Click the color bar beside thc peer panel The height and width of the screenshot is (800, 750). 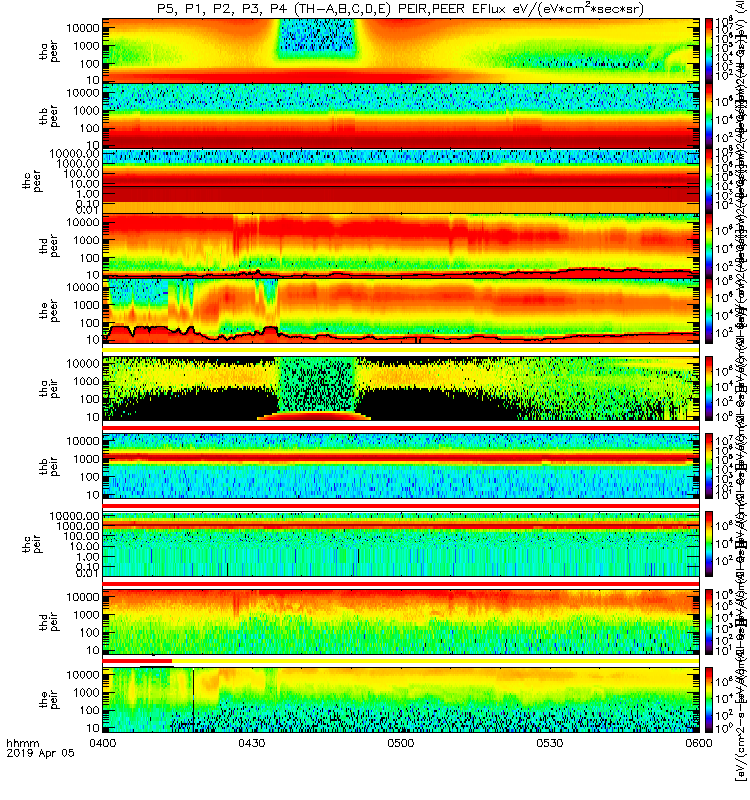(709, 181)
